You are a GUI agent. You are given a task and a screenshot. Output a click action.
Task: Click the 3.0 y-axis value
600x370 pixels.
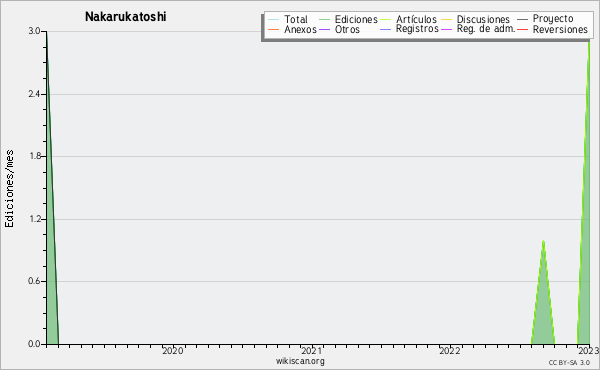(34, 31)
